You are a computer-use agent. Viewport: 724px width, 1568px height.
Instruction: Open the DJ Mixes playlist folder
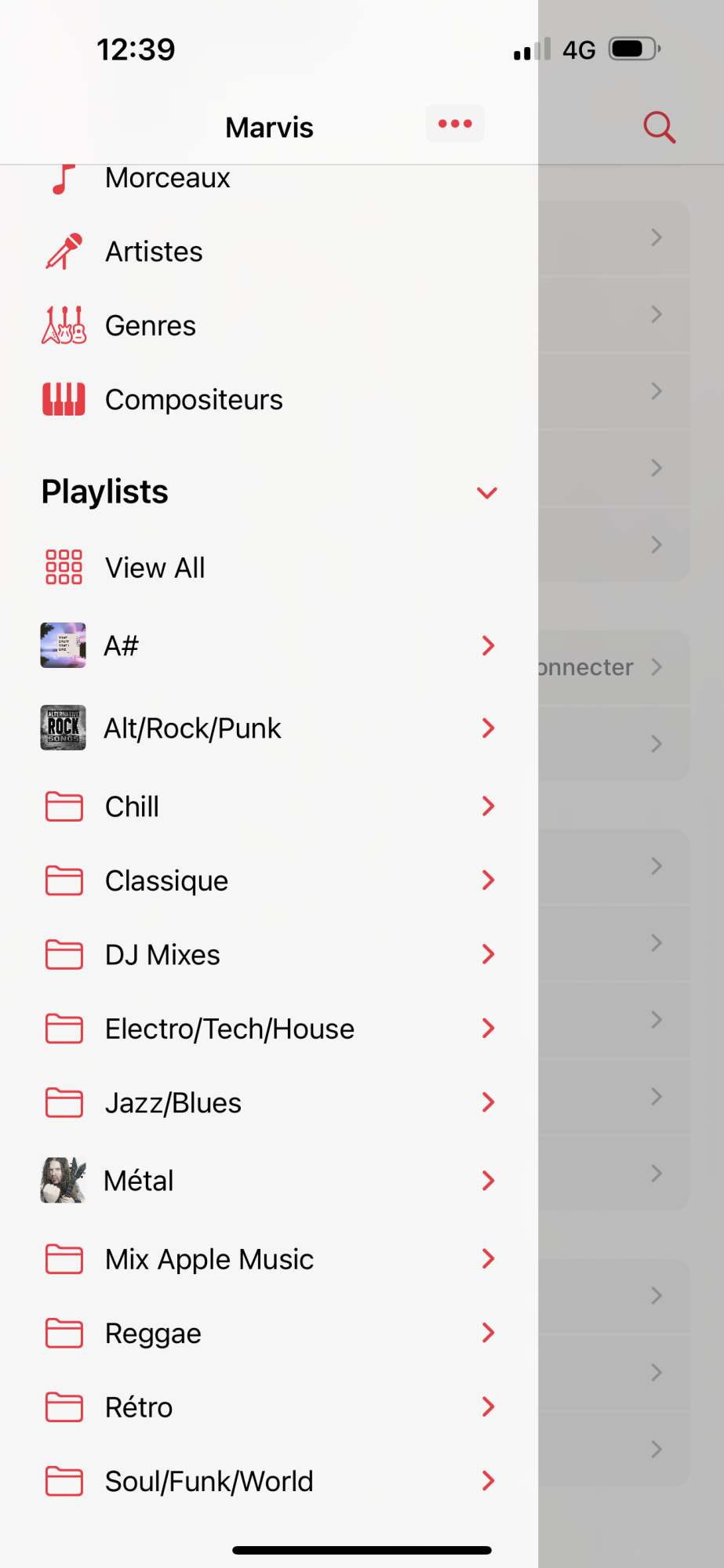pyautogui.click(x=162, y=955)
